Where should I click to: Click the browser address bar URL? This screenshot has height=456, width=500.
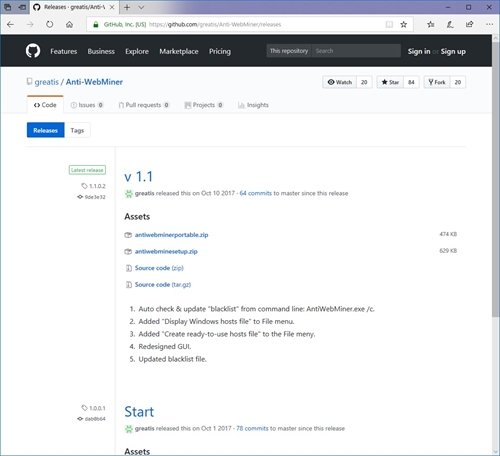(215, 24)
